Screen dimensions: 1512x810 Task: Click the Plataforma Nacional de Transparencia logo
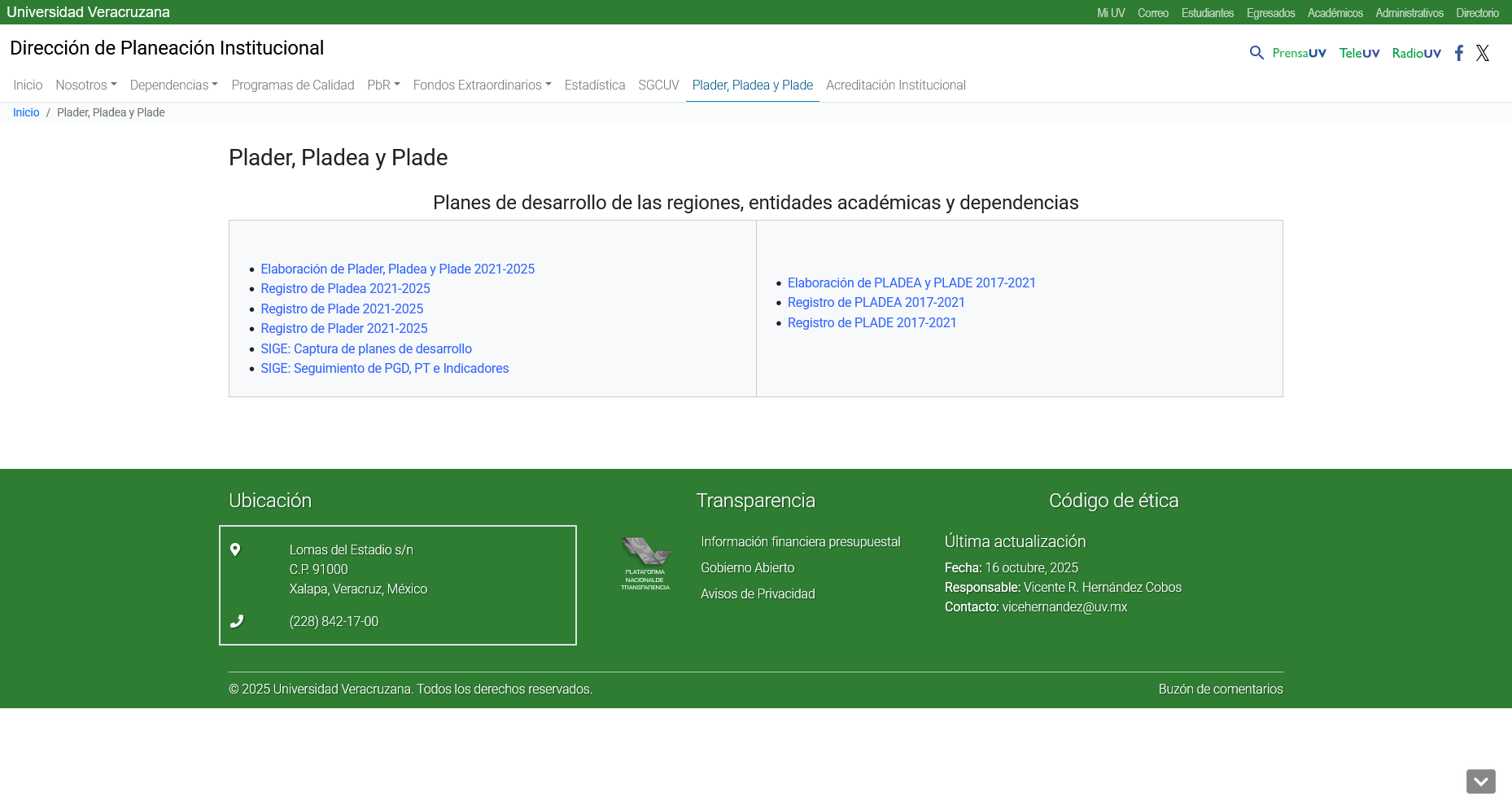645,563
